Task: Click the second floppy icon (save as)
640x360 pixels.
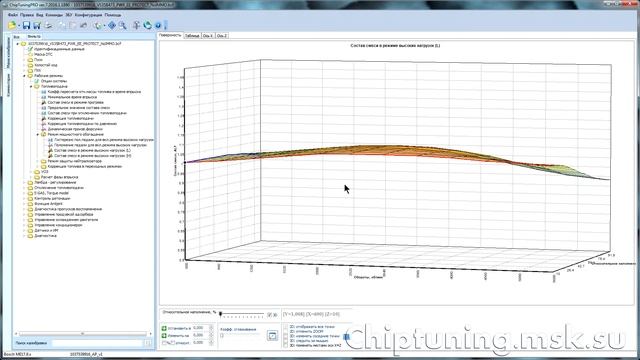Action: 37,25
